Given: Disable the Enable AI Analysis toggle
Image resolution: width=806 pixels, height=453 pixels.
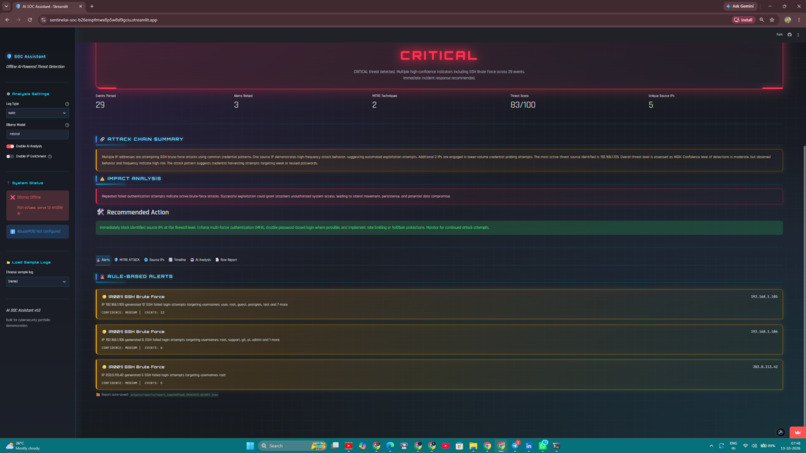Looking at the screenshot, I should [10, 146].
